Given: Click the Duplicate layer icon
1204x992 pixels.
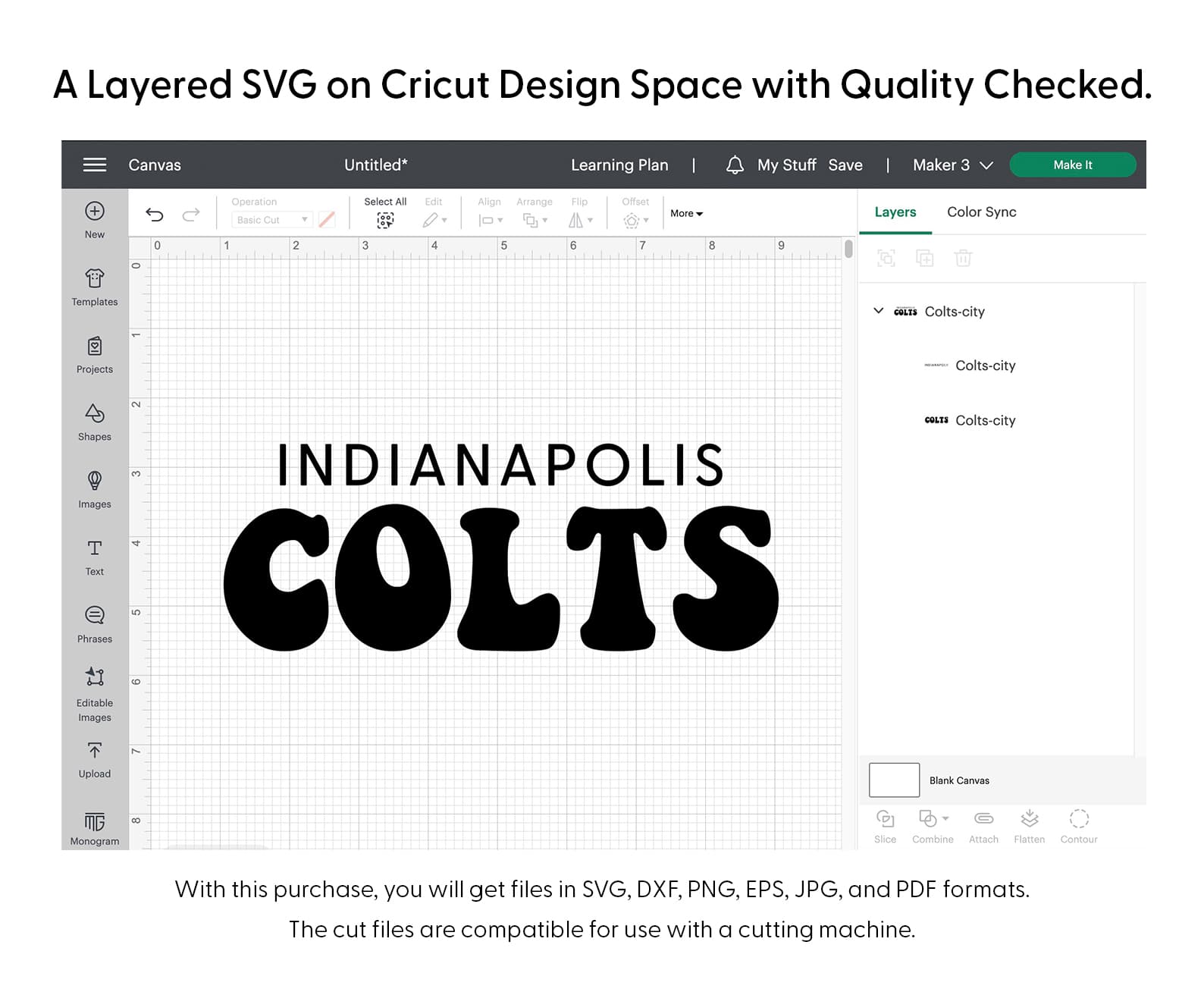Looking at the screenshot, I should pyautogui.click(x=924, y=258).
